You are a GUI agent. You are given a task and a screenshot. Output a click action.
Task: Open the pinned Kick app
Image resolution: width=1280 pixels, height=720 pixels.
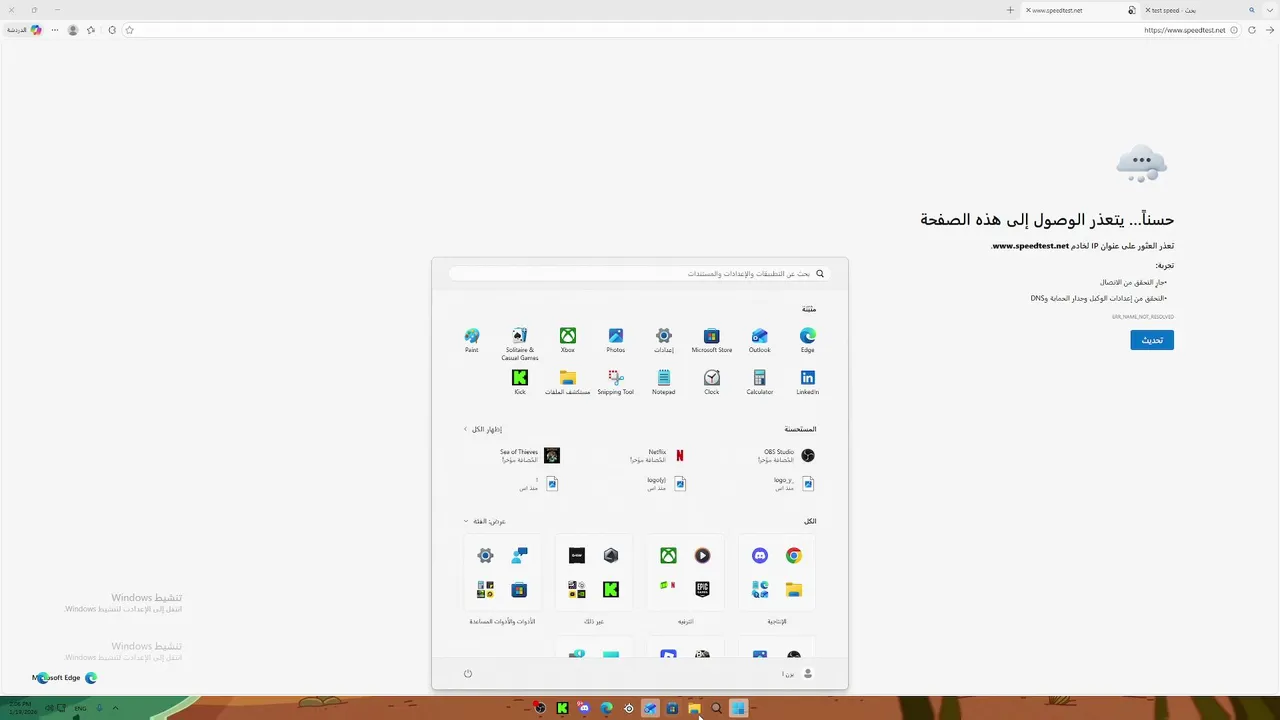pyautogui.click(x=520, y=382)
